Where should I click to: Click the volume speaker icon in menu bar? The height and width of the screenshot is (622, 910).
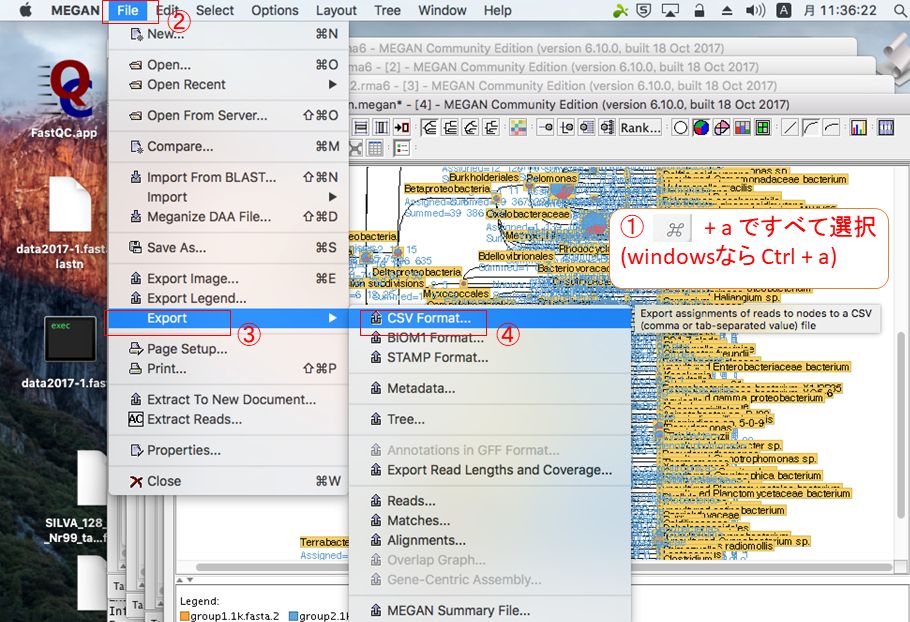(755, 10)
